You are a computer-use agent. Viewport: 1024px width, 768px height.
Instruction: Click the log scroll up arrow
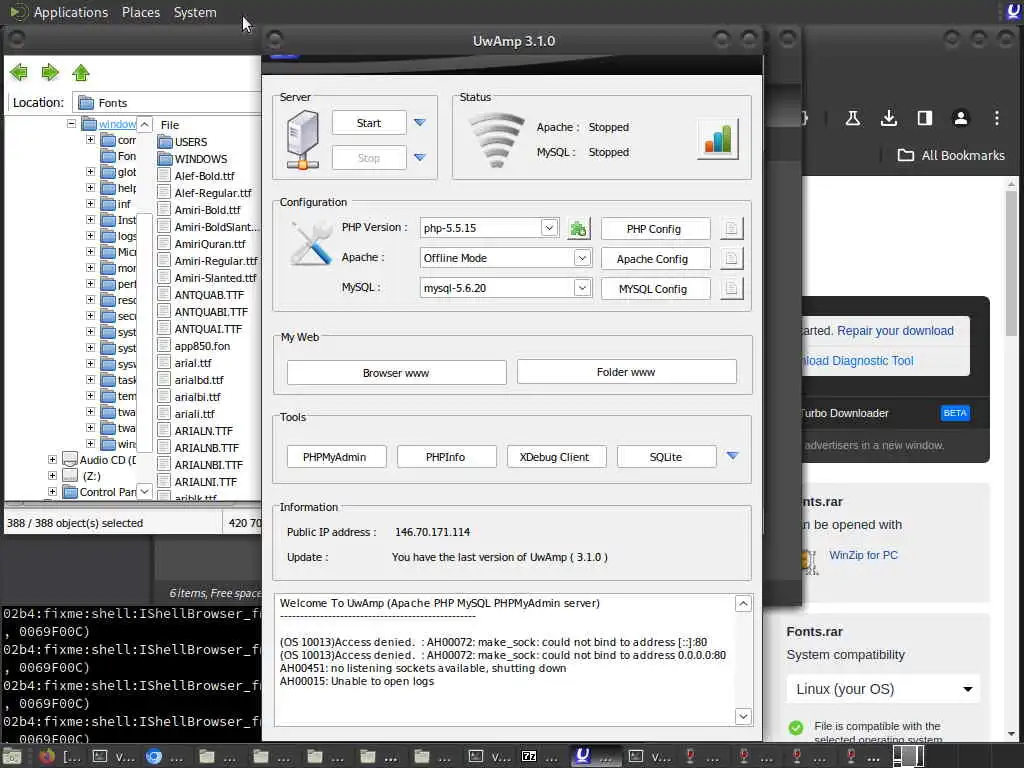pos(743,604)
